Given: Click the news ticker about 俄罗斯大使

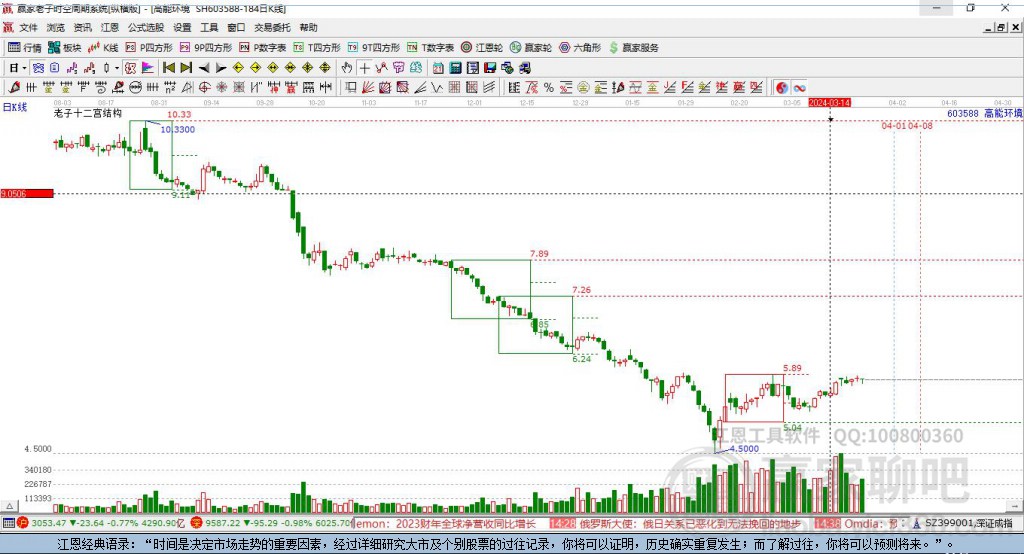Looking at the screenshot, I should pos(690,523).
